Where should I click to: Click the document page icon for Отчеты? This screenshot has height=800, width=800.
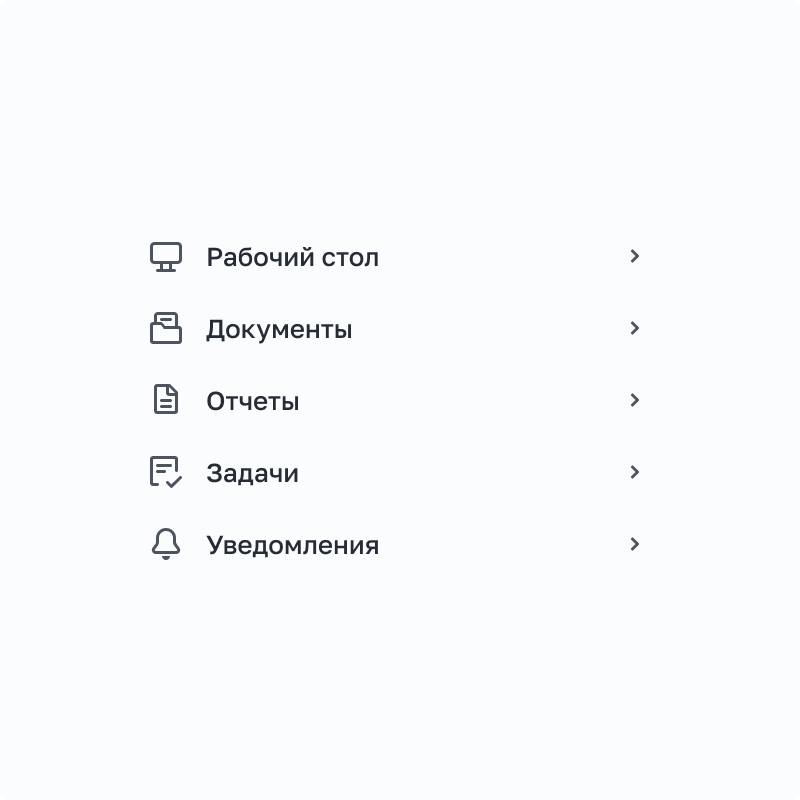[x=165, y=400]
